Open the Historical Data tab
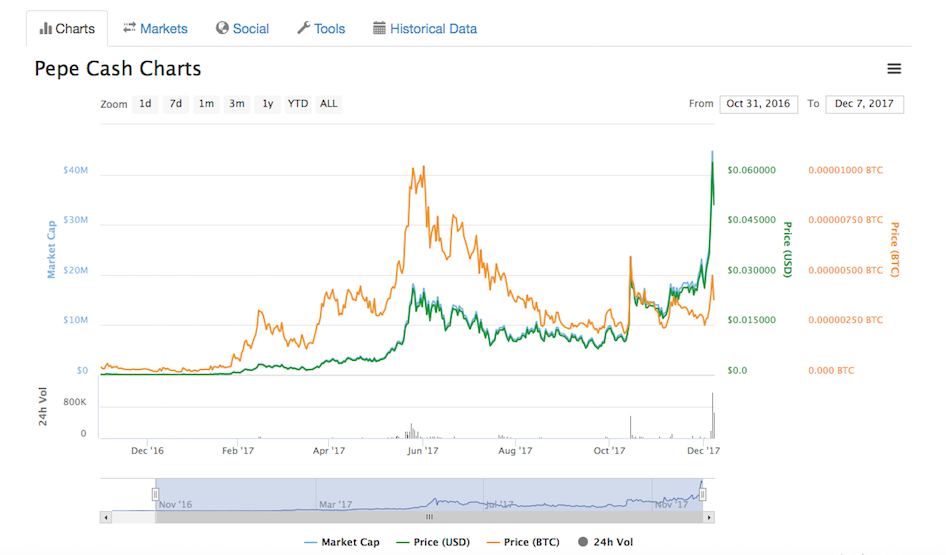 [x=425, y=28]
